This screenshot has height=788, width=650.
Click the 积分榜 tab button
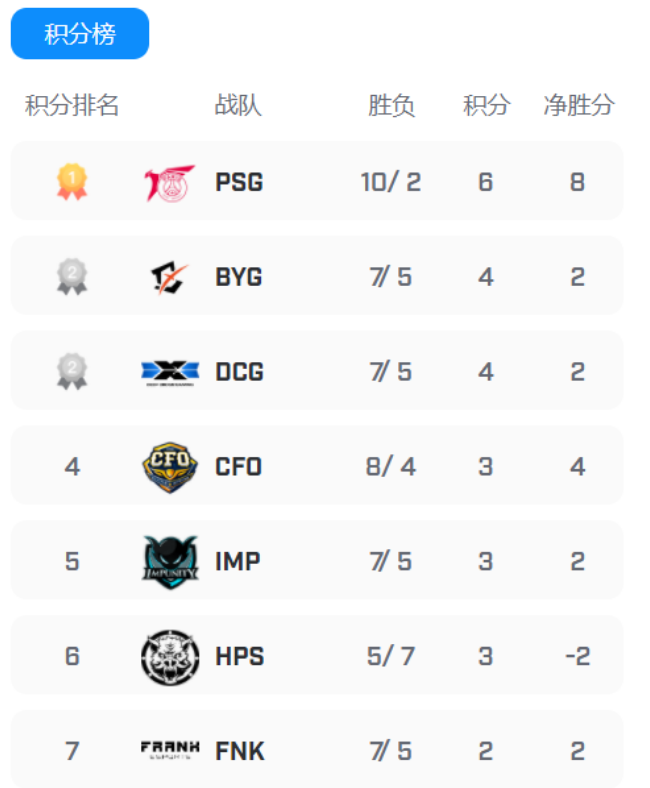coord(80,34)
